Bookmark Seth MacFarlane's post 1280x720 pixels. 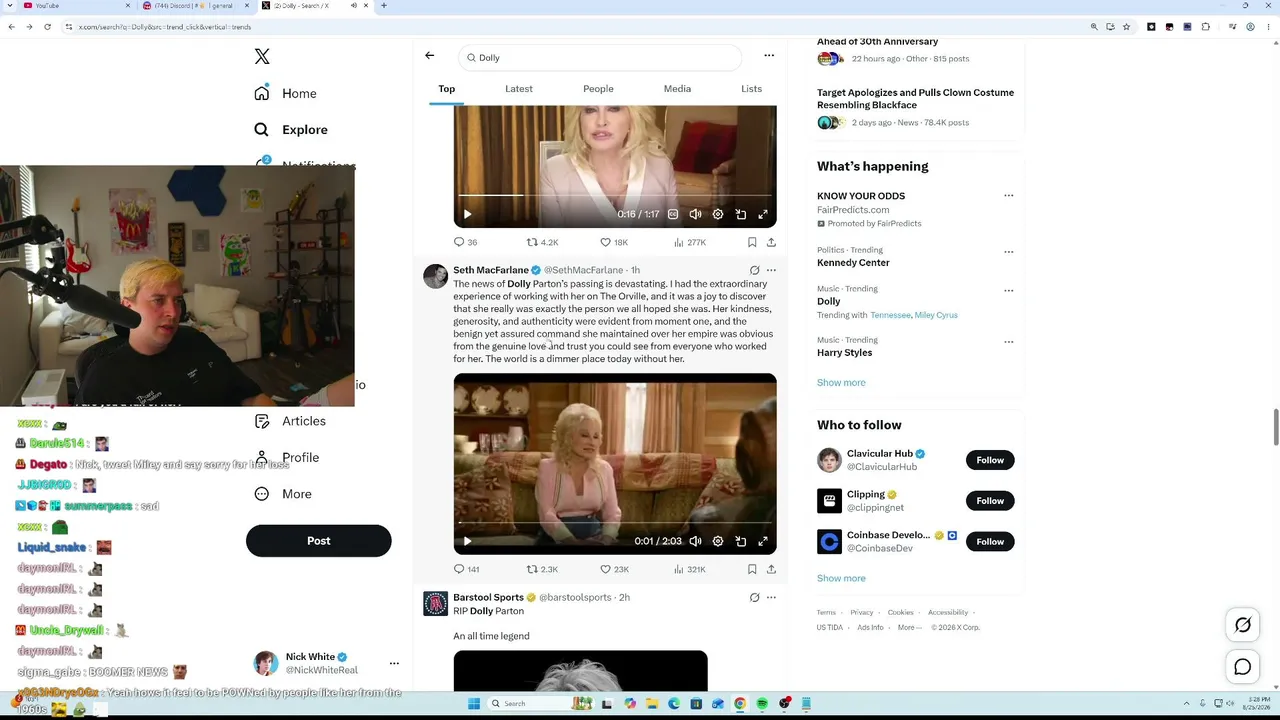click(x=752, y=569)
